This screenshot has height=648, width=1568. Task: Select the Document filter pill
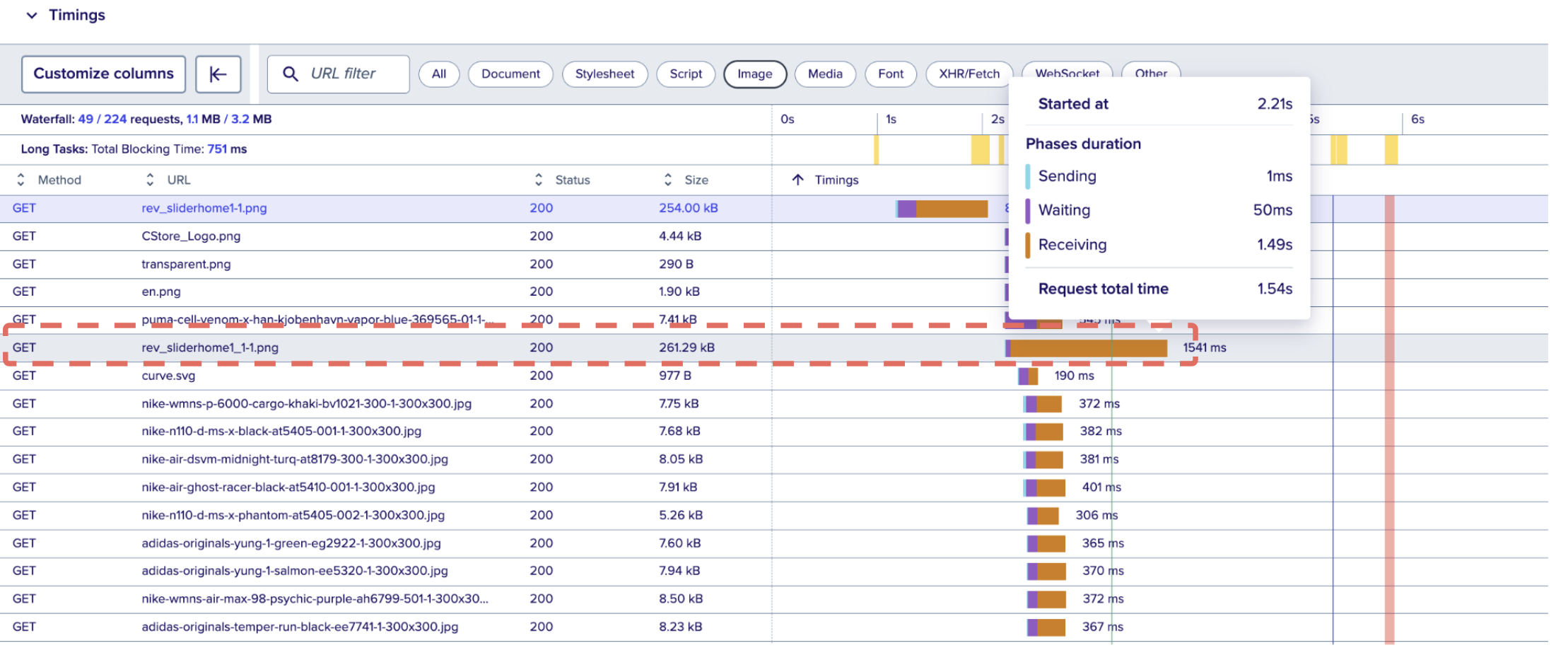pyautogui.click(x=510, y=74)
